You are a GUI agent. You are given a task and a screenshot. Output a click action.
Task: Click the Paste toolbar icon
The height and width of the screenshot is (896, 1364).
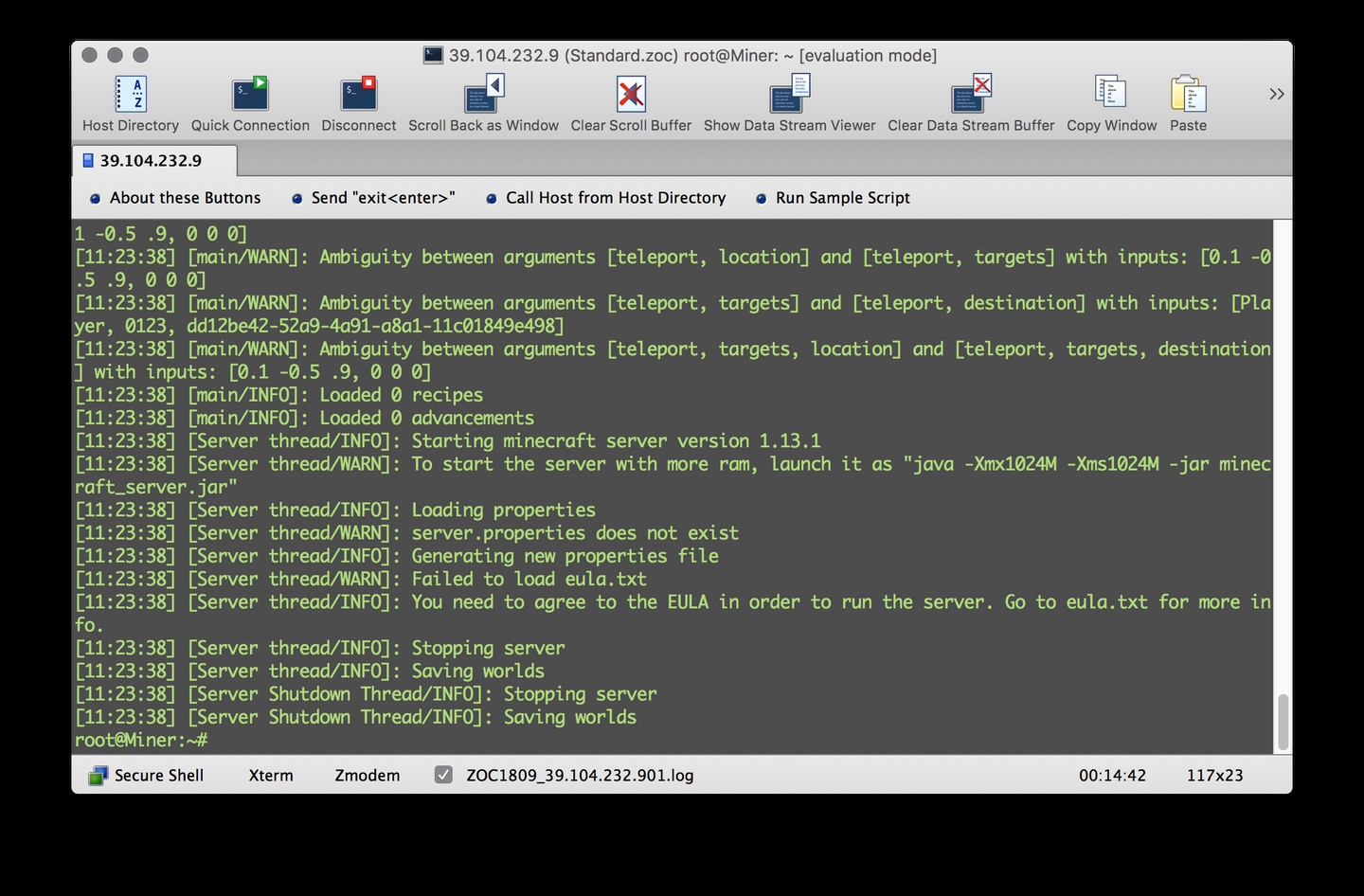click(x=1188, y=95)
